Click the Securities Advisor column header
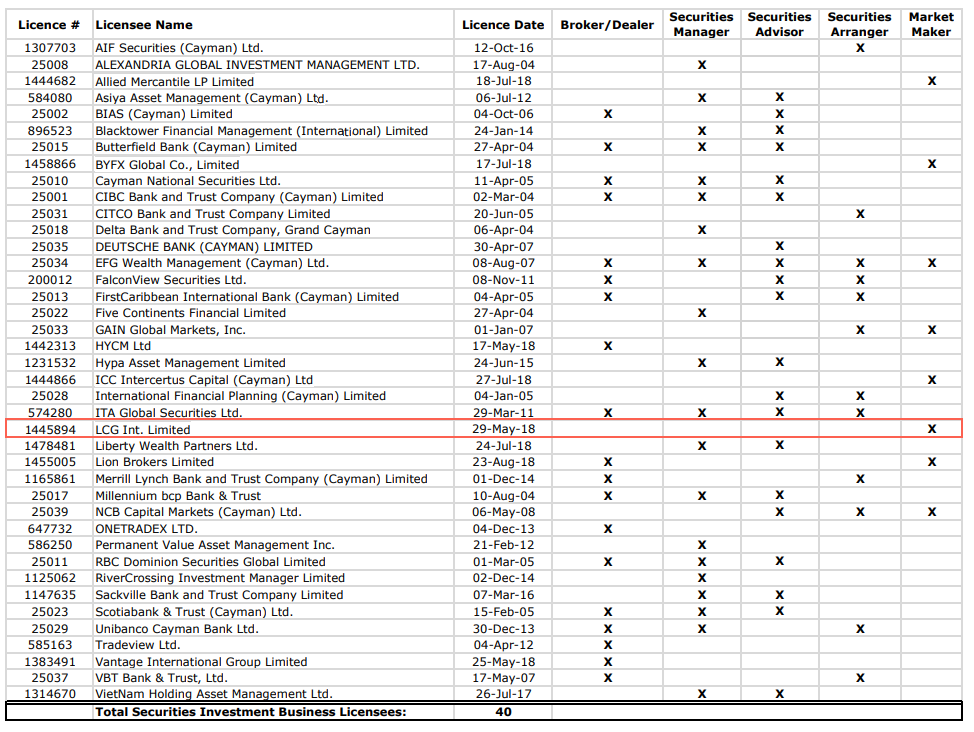This screenshot has width=974, height=732. [779, 25]
